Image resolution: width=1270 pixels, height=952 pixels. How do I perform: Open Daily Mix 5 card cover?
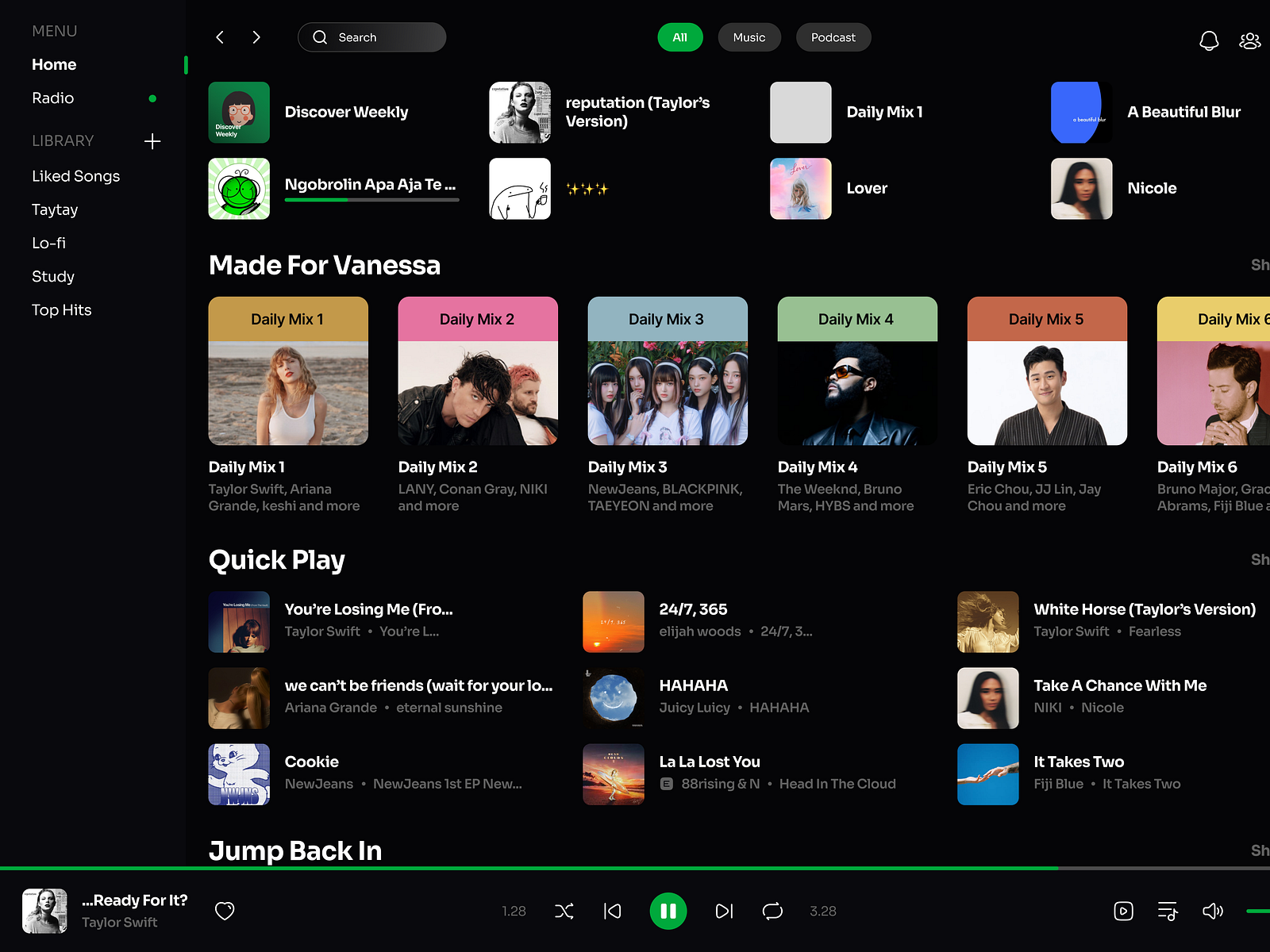[x=1047, y=370]
